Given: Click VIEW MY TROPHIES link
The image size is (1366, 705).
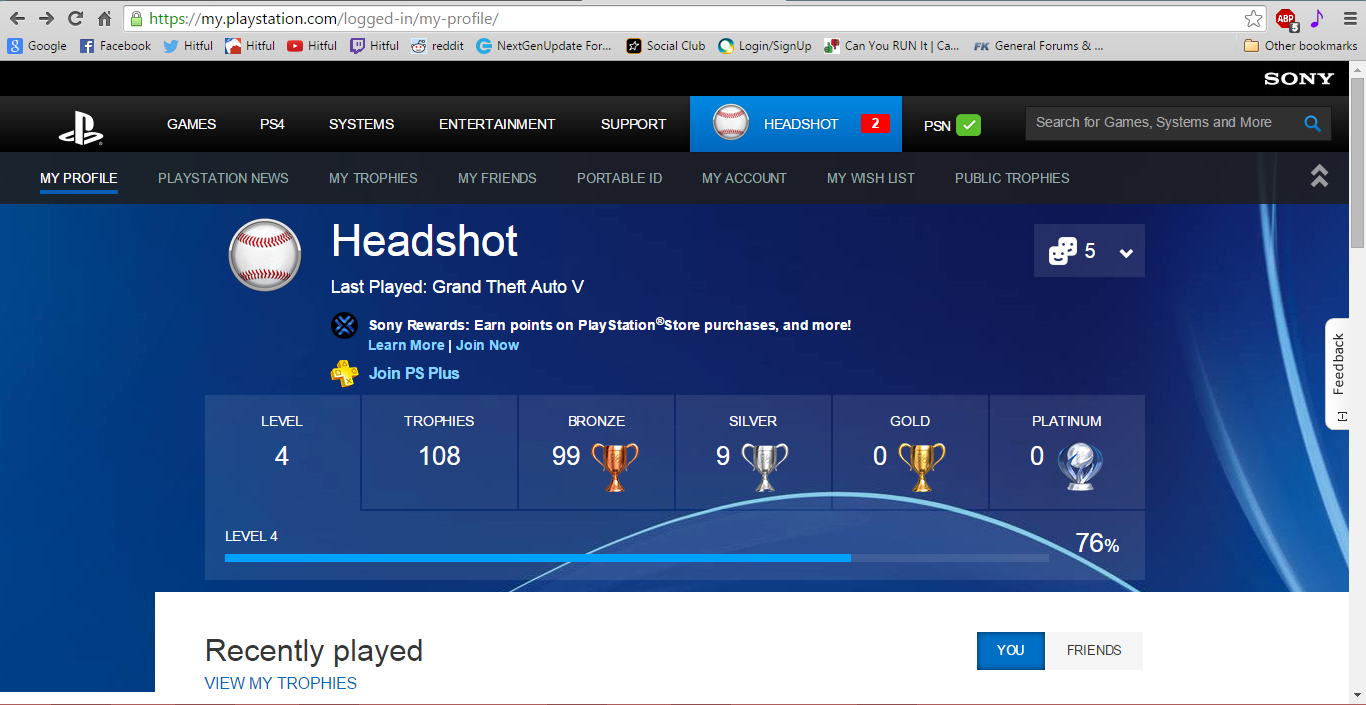Looking at the screenshot, I should (280, 683).
